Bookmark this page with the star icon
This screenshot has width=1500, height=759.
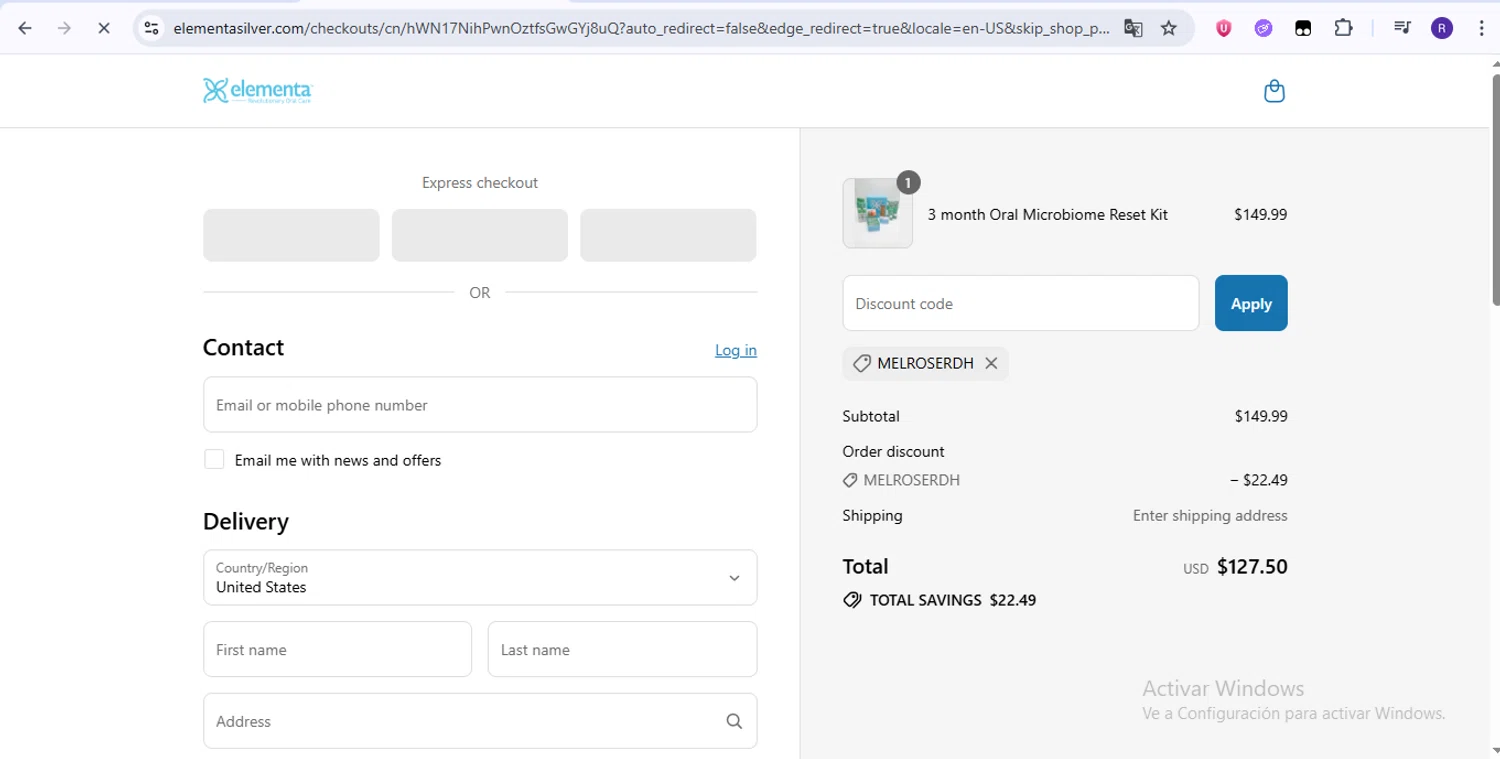coord(1169,28)
